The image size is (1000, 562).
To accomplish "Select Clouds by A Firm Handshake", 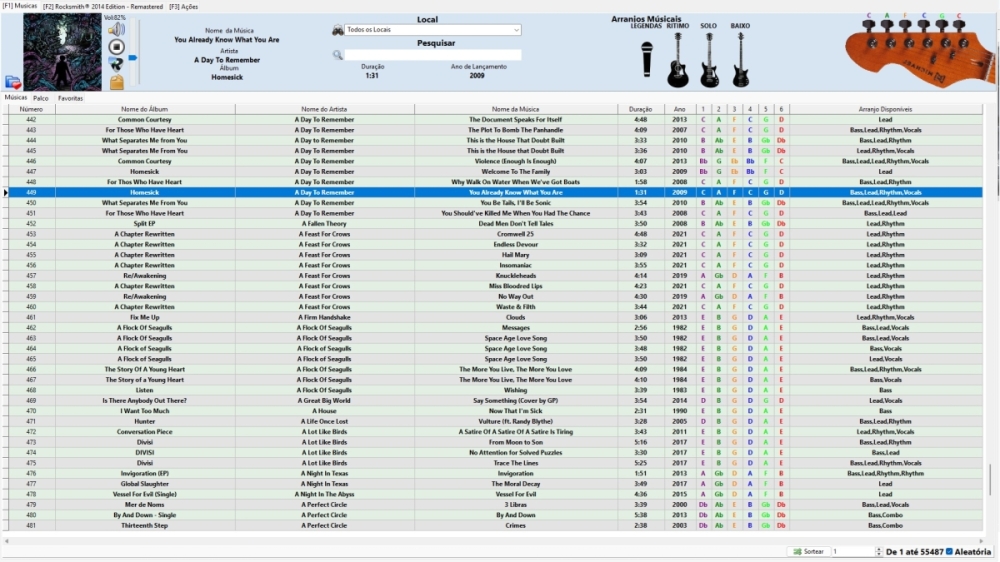I will [x=495, y=317].
